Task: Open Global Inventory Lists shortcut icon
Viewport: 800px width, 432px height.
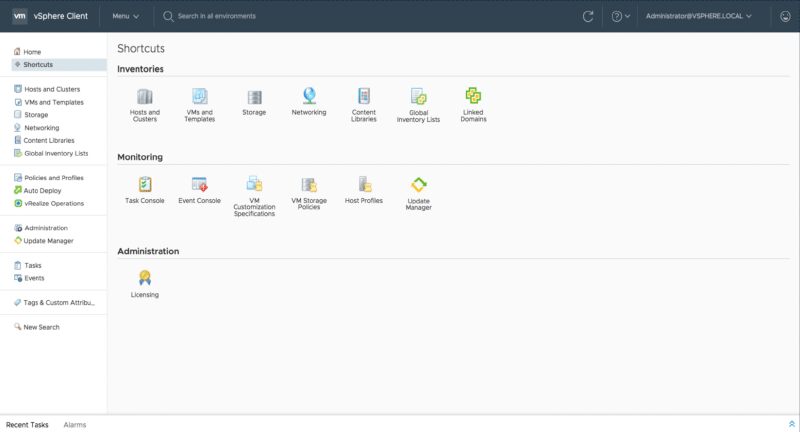Action: [418, 96]
